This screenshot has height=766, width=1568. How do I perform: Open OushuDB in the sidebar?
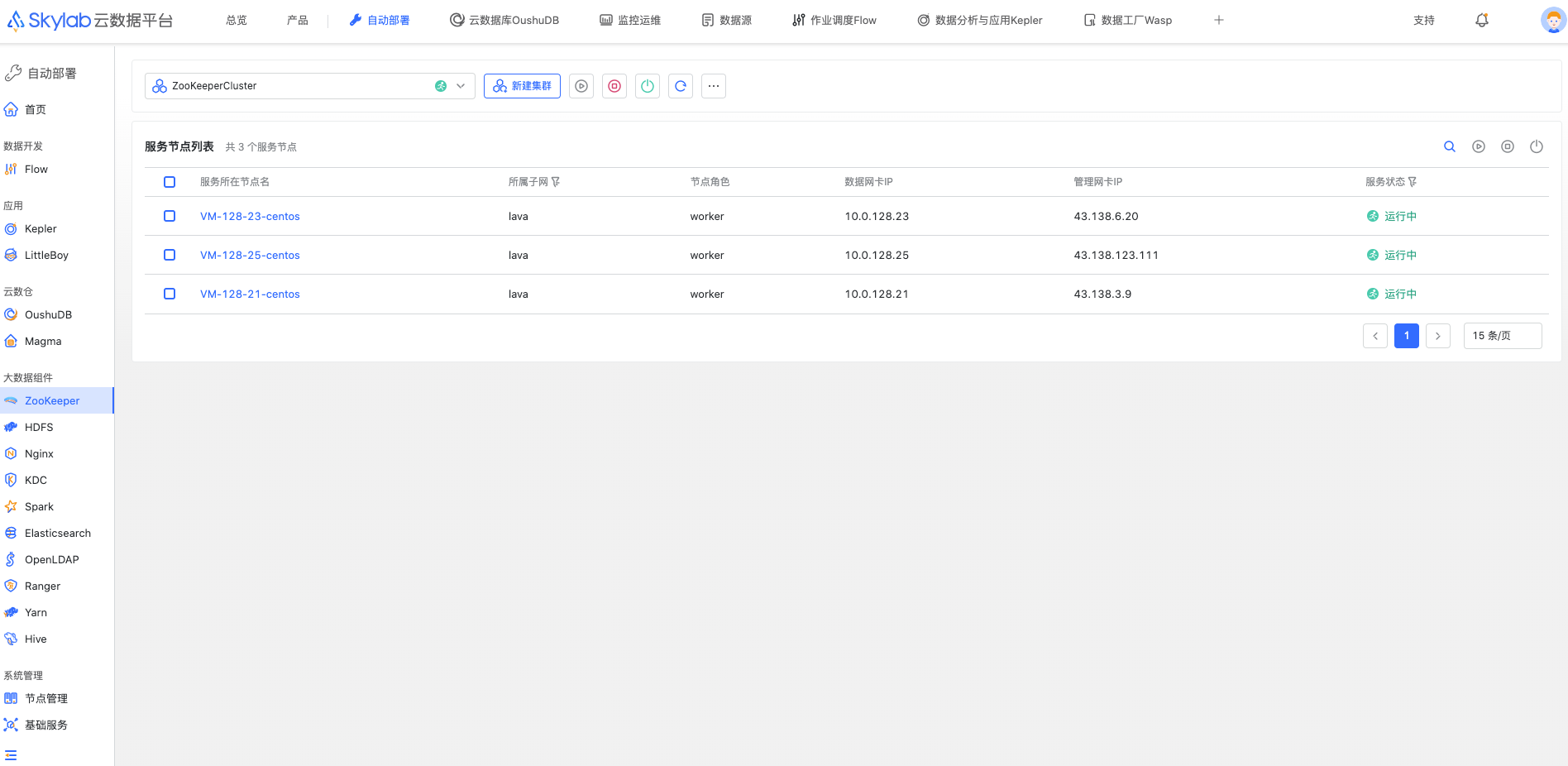[x=57, y=314]
